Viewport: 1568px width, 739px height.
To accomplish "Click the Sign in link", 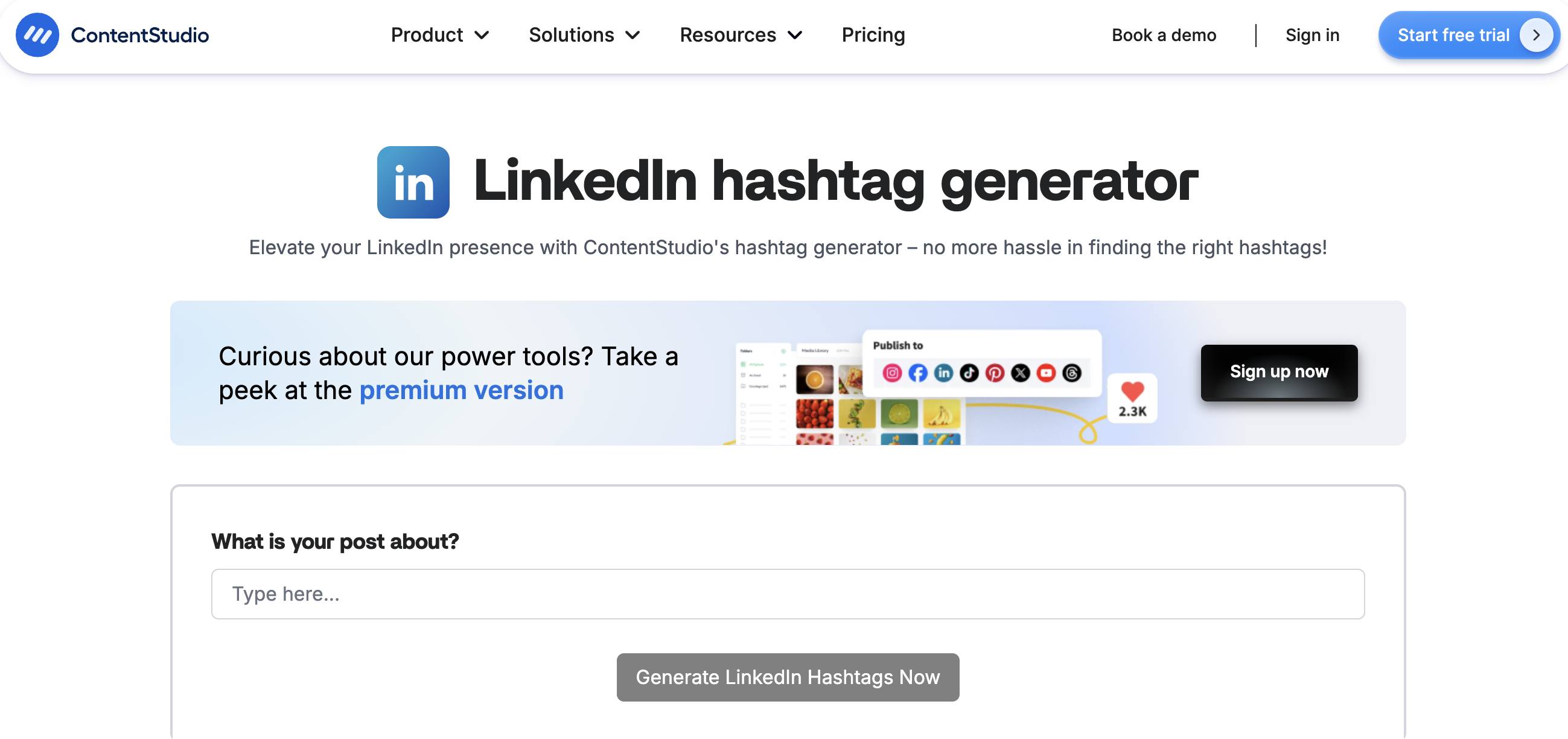I will tap(1311, 35).
